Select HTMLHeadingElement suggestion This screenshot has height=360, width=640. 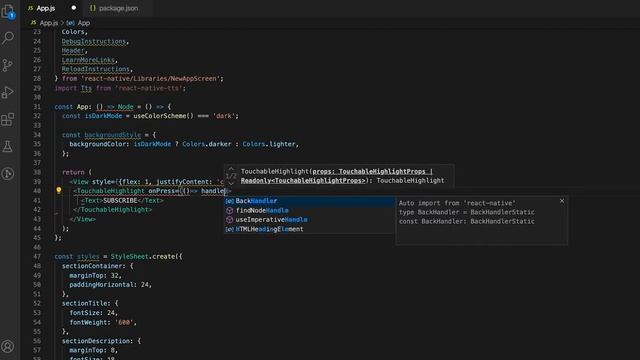point(309,229)
